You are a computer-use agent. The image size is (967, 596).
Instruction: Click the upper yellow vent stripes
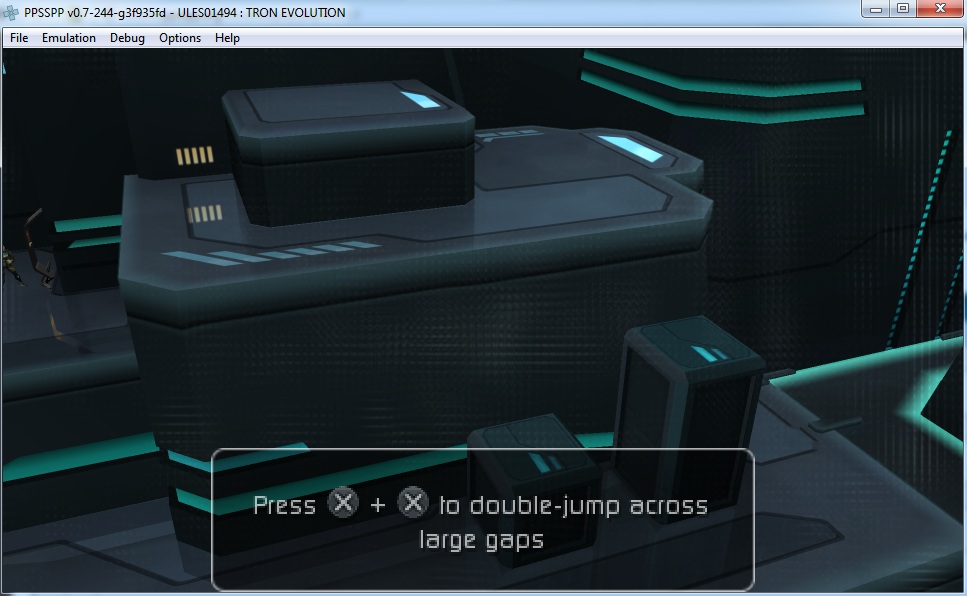point(195,155)
